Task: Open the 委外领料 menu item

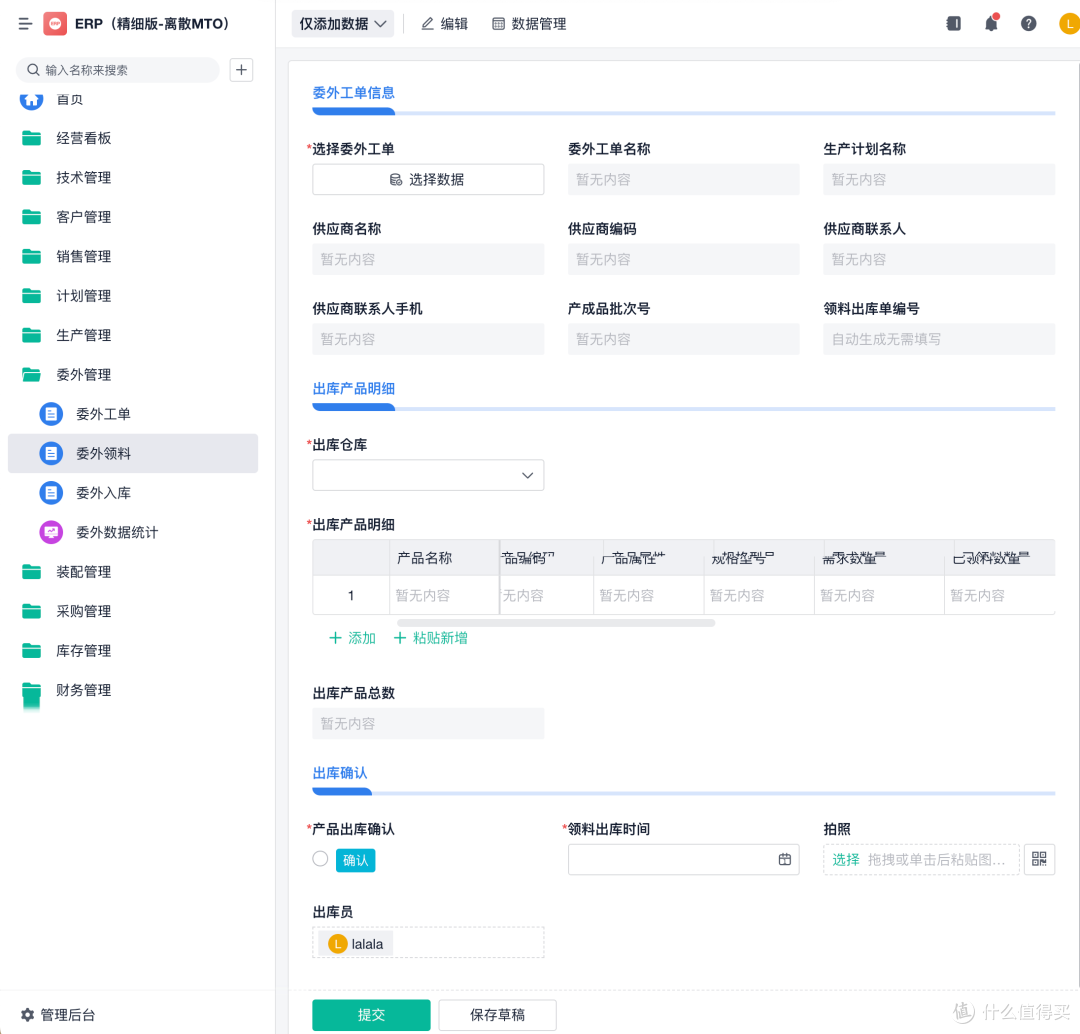Action: 133,453
